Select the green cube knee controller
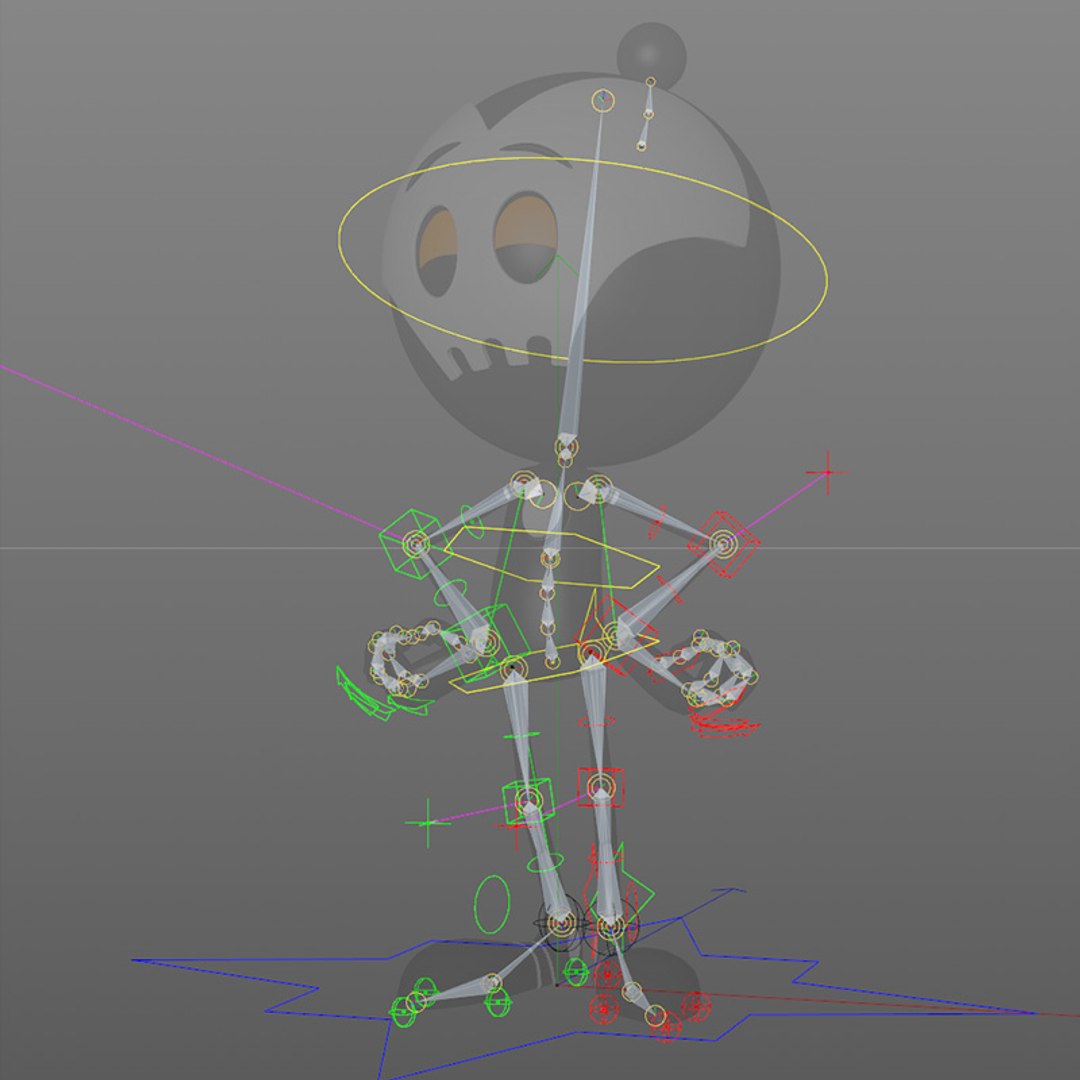This screenshot has height=1080, width=1080. pyautogui.click(x=528, y=801)
